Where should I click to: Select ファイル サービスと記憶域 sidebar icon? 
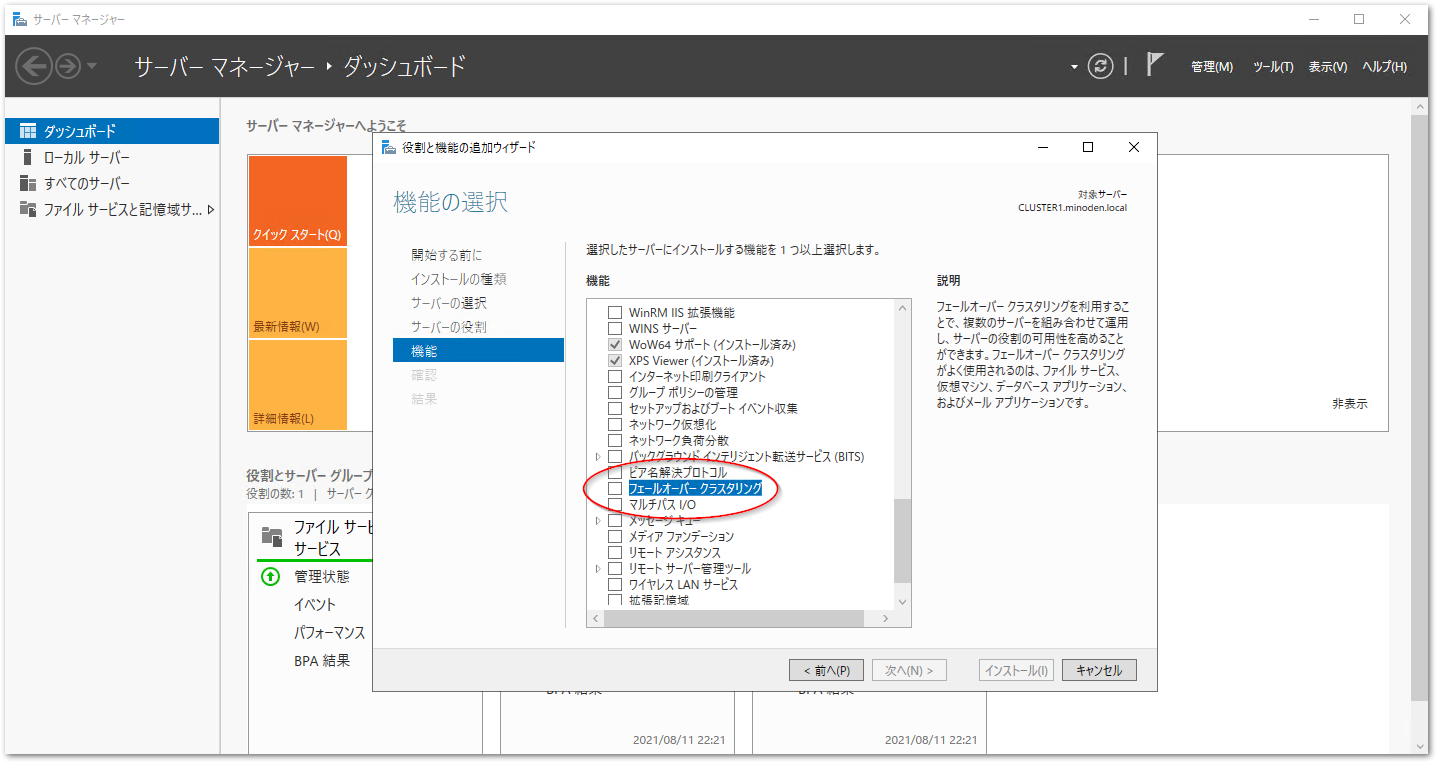click(27, 209)
